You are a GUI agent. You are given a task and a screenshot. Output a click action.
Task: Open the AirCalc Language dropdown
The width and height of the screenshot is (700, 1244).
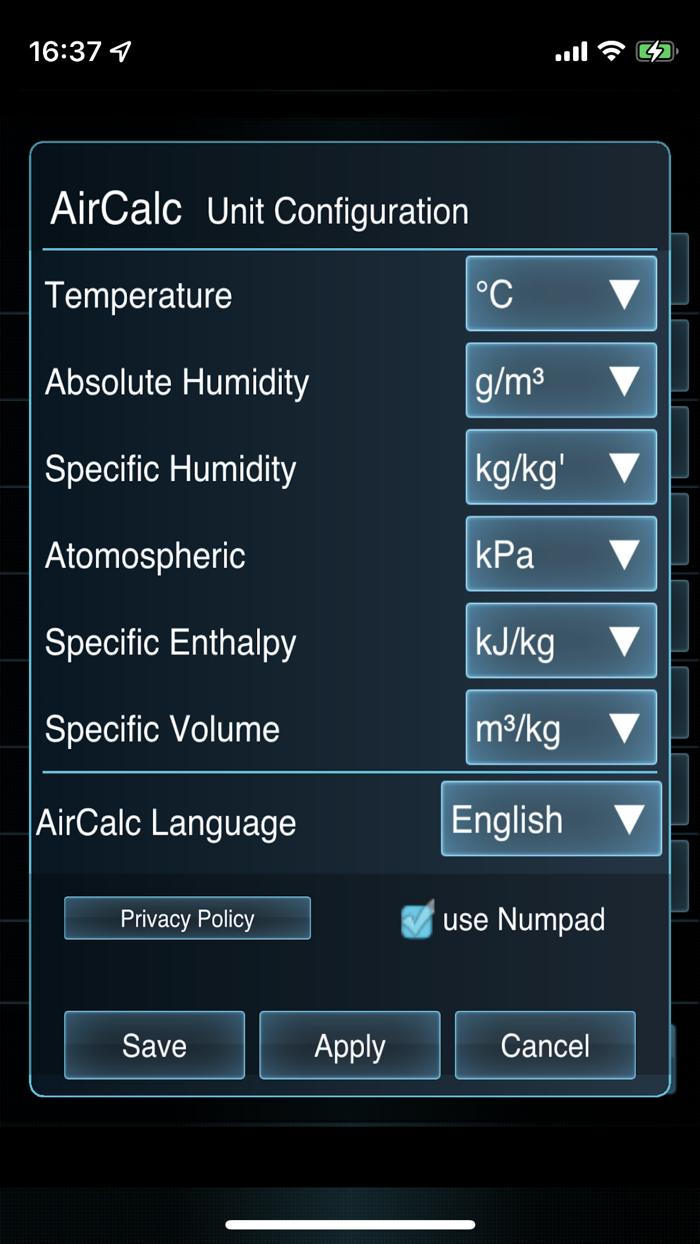pyautogui.click(x=551, y=819)
